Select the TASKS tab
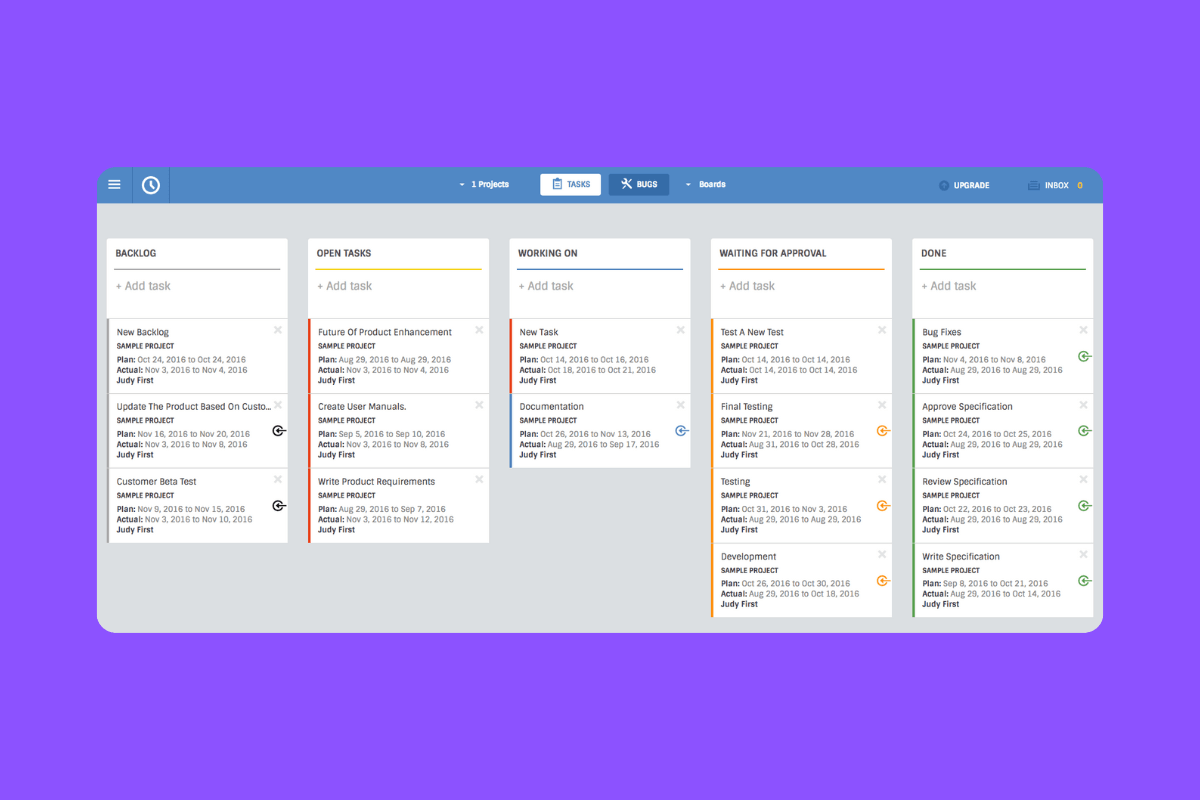The height and width of the screenshot is (800, 1200). tap(570, 184)
